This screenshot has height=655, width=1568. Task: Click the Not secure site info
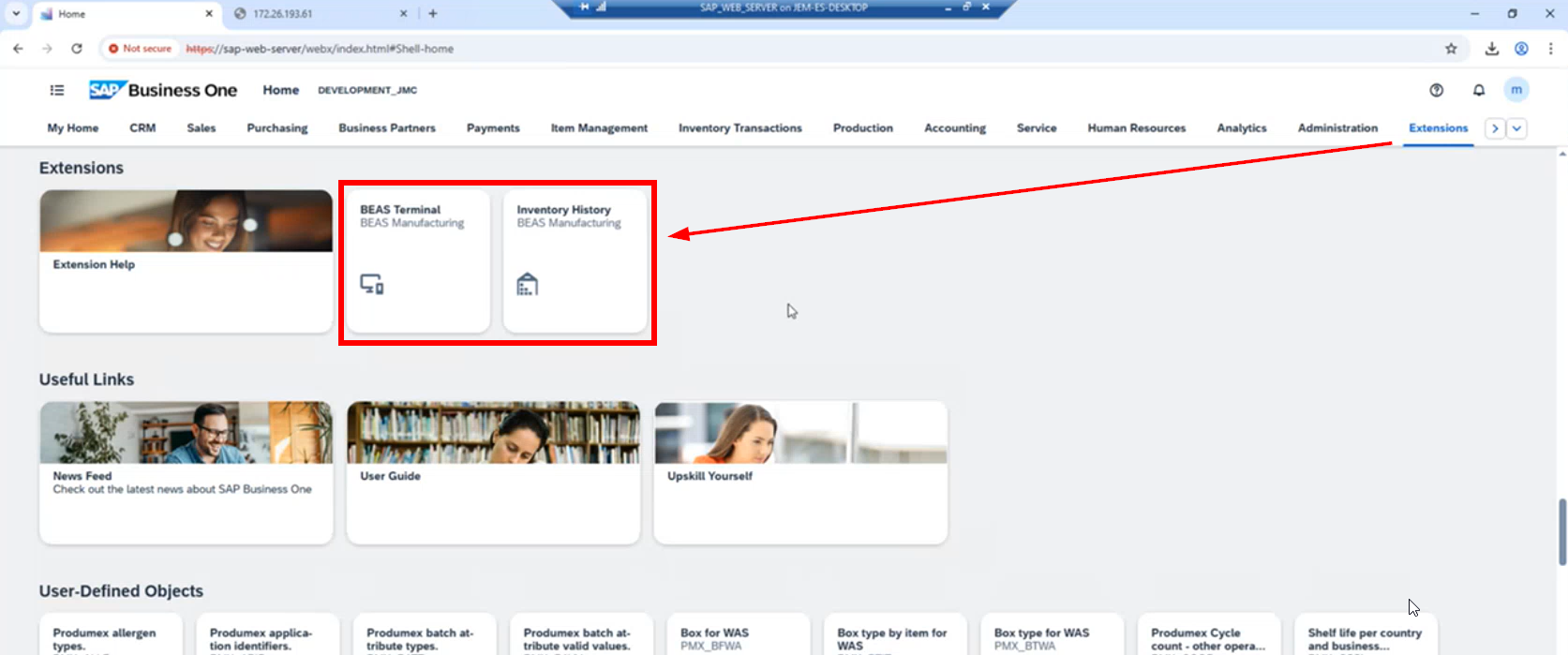click(x=141, y=49)
